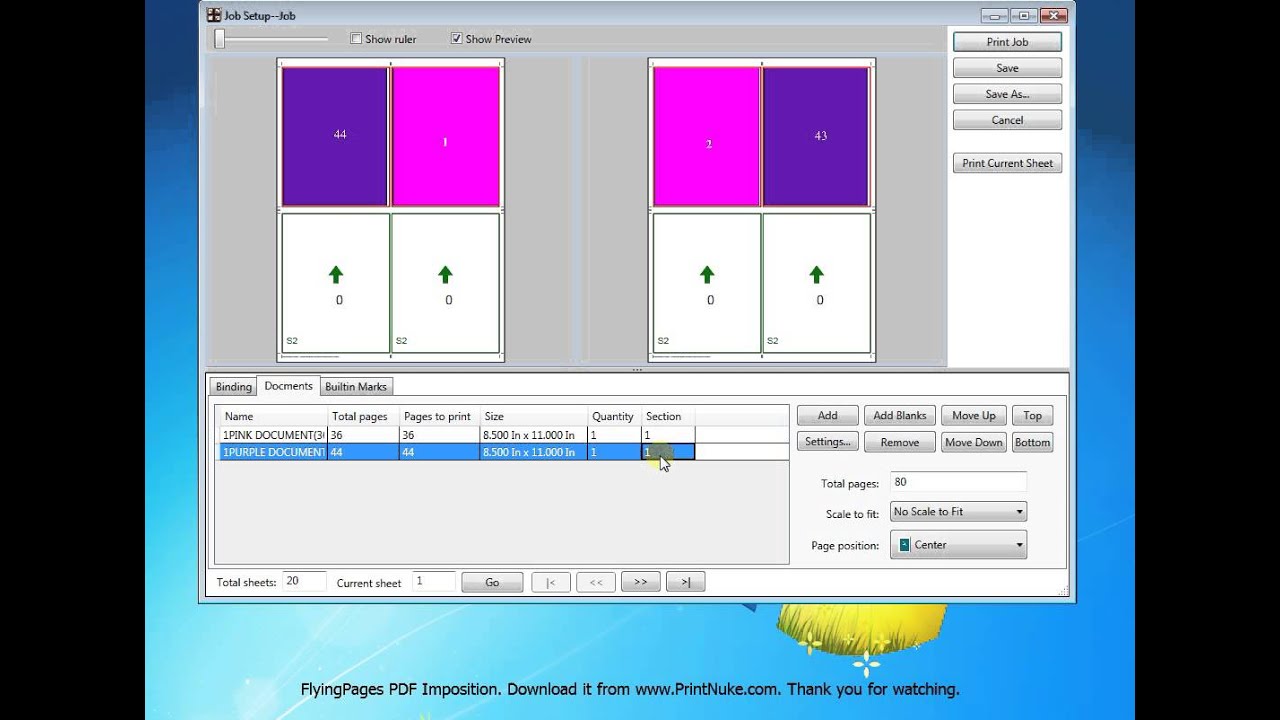Enable the Show ruler checkbox
Viewport: 1280px width, 720px height.
(x=356, y=39)
